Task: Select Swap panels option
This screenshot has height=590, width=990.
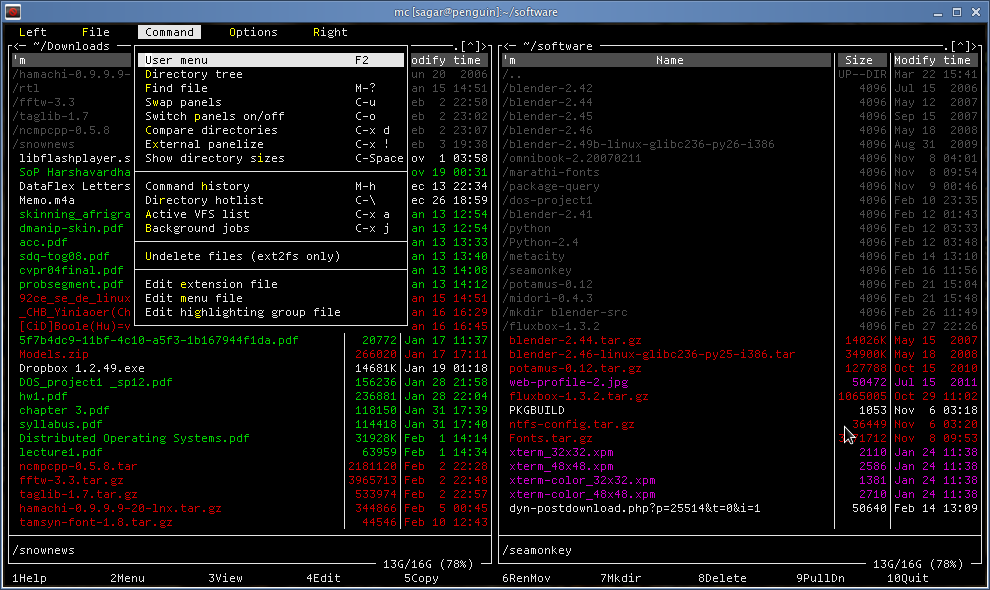Action: 271,102
